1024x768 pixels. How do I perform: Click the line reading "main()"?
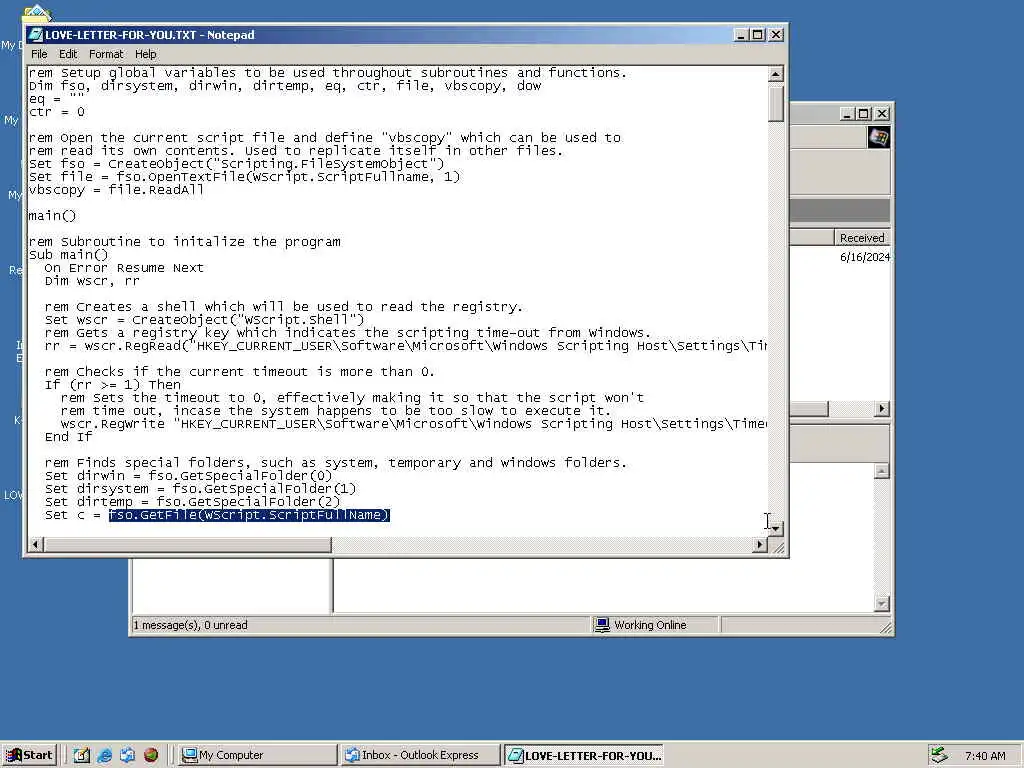point(52,216)
